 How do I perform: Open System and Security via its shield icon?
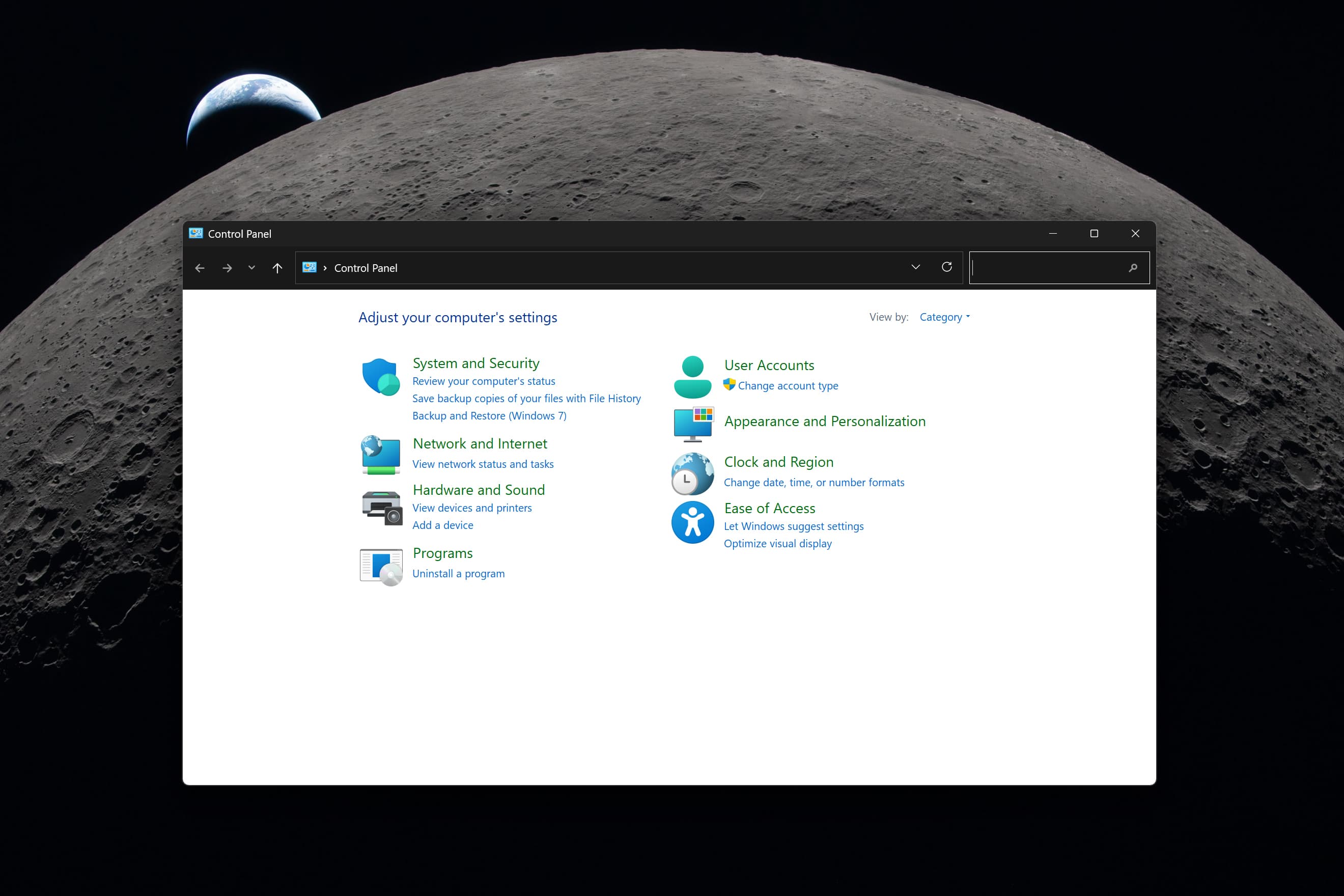[381, 377]
